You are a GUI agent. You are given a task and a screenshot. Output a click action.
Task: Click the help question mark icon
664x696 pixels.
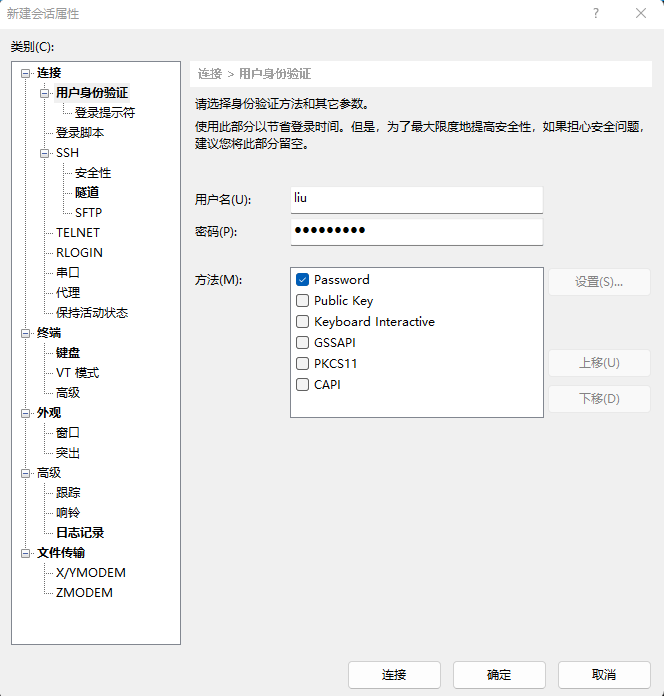[x=596, y=13]
